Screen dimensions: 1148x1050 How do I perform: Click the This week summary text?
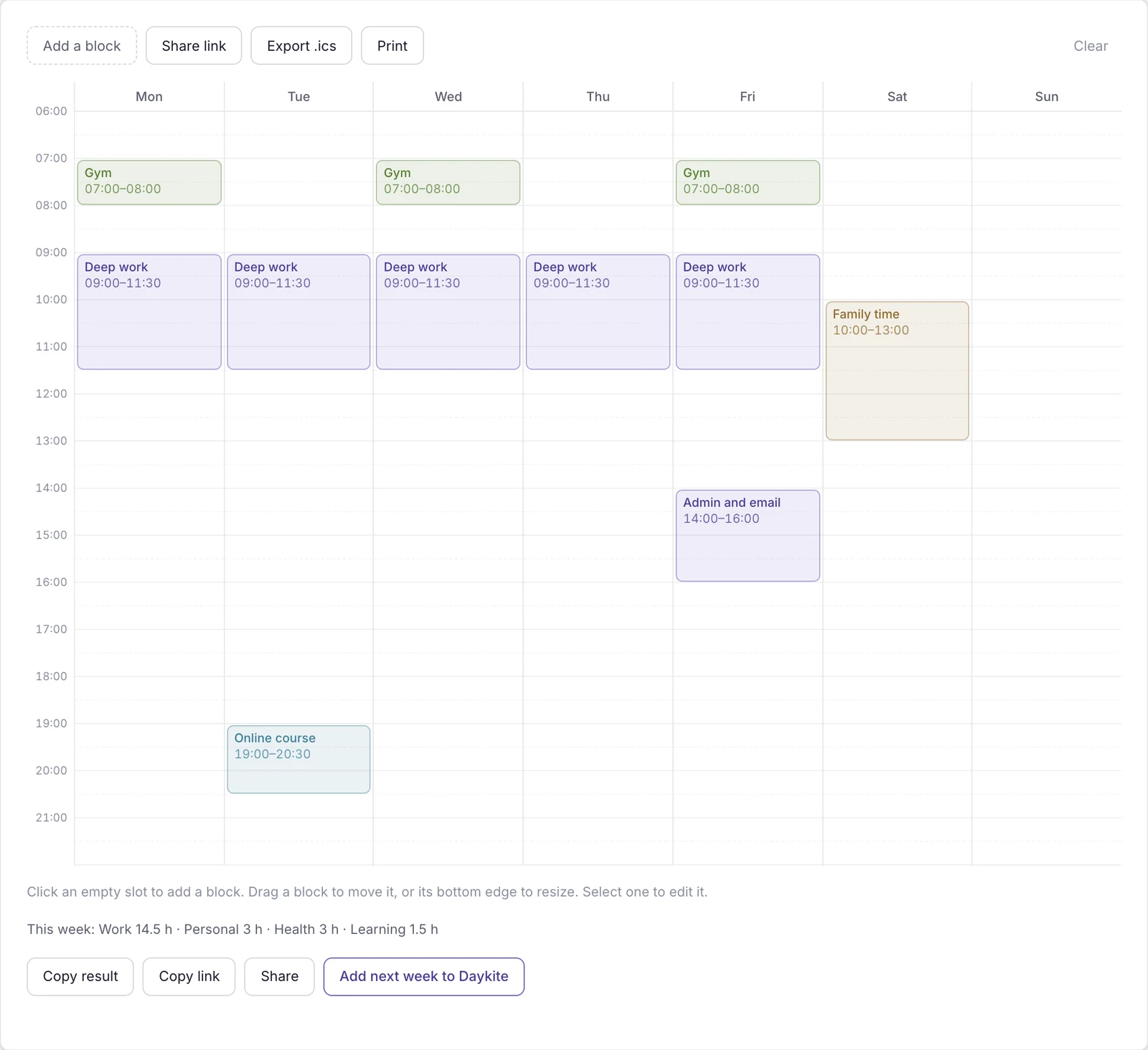point(232,930)
